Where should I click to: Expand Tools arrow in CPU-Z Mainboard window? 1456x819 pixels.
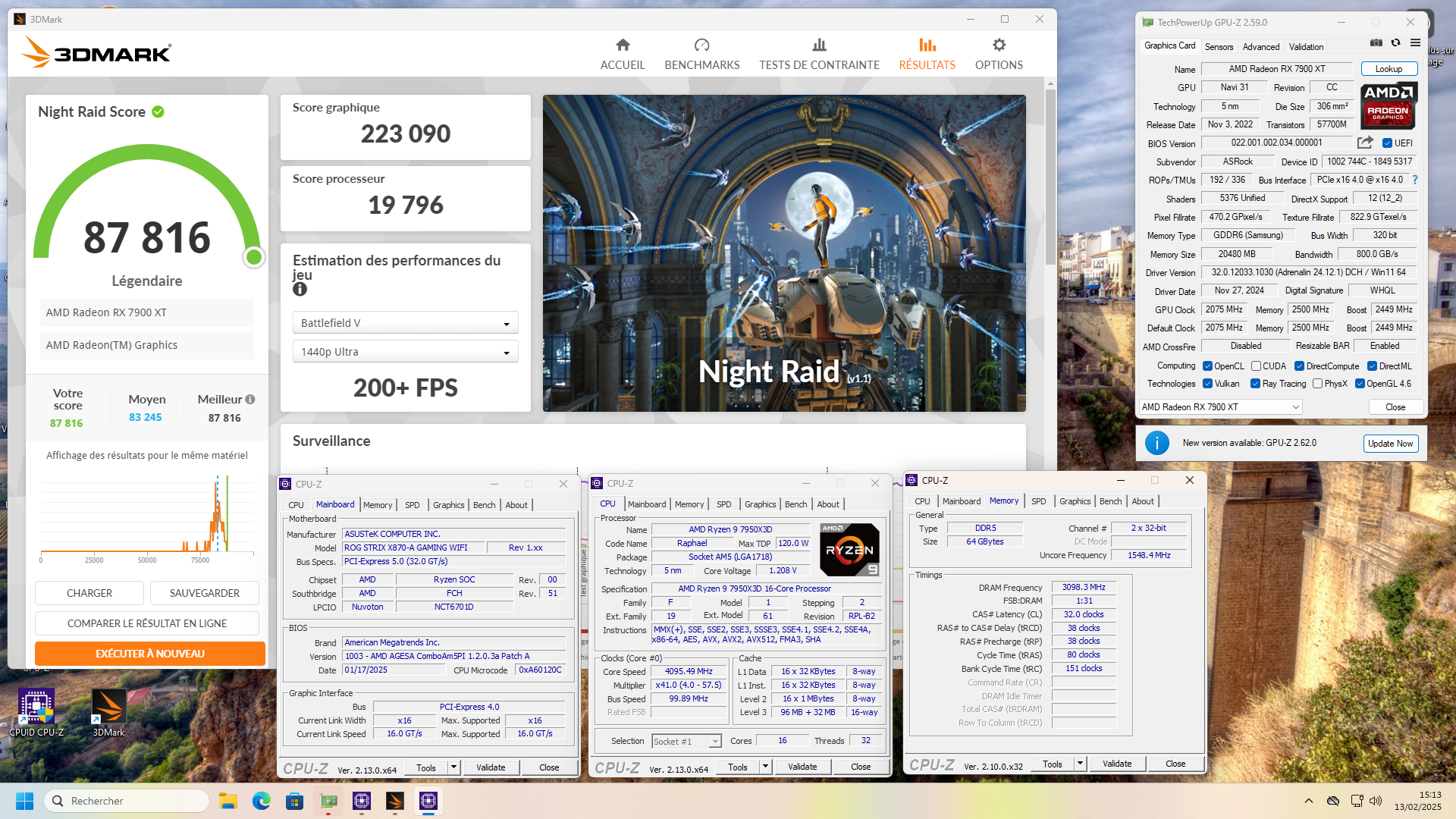click(x=453, y=767)
